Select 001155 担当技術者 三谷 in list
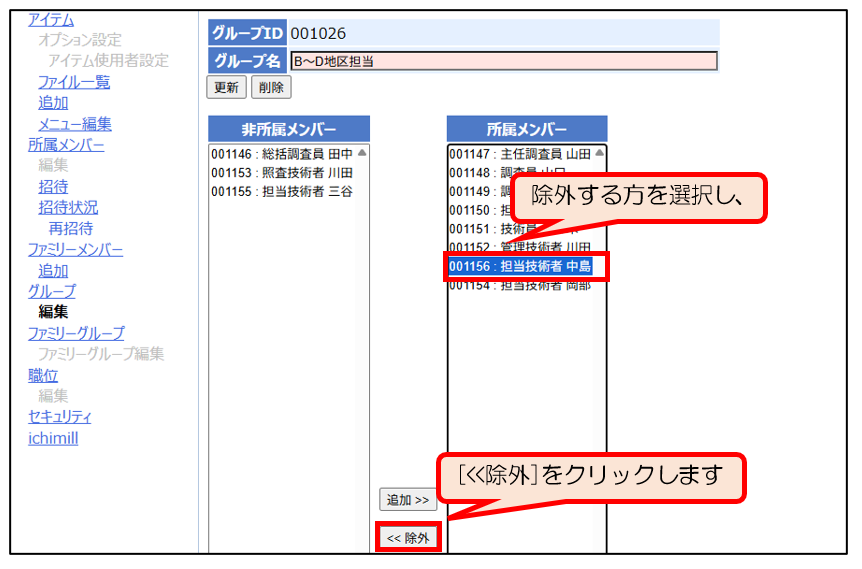Viewport: 862px width, 569px height. tap(281, 192)
